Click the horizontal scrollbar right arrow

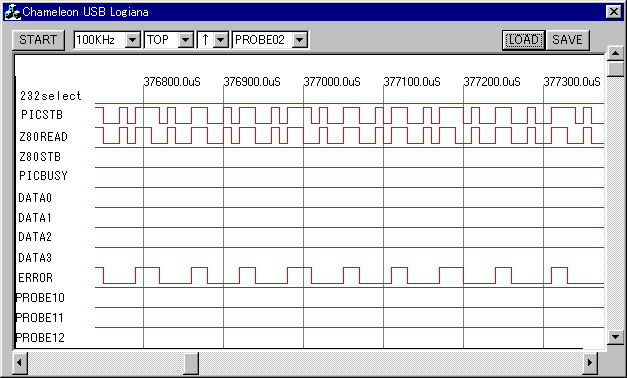(x=590, y=363)
